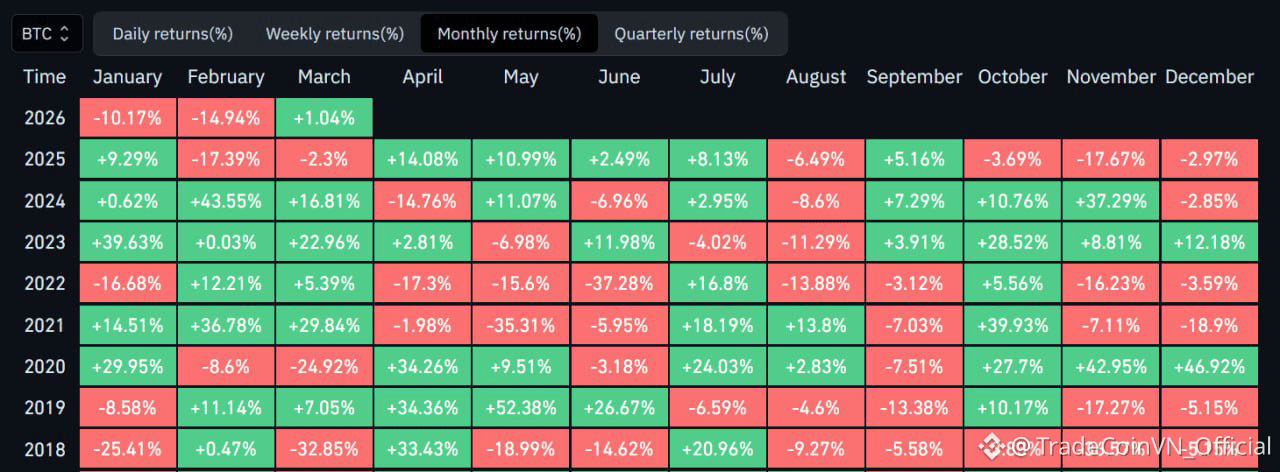
Task: Click the 2020 December +46.92% cell
Action: (x=1209, y=366)
